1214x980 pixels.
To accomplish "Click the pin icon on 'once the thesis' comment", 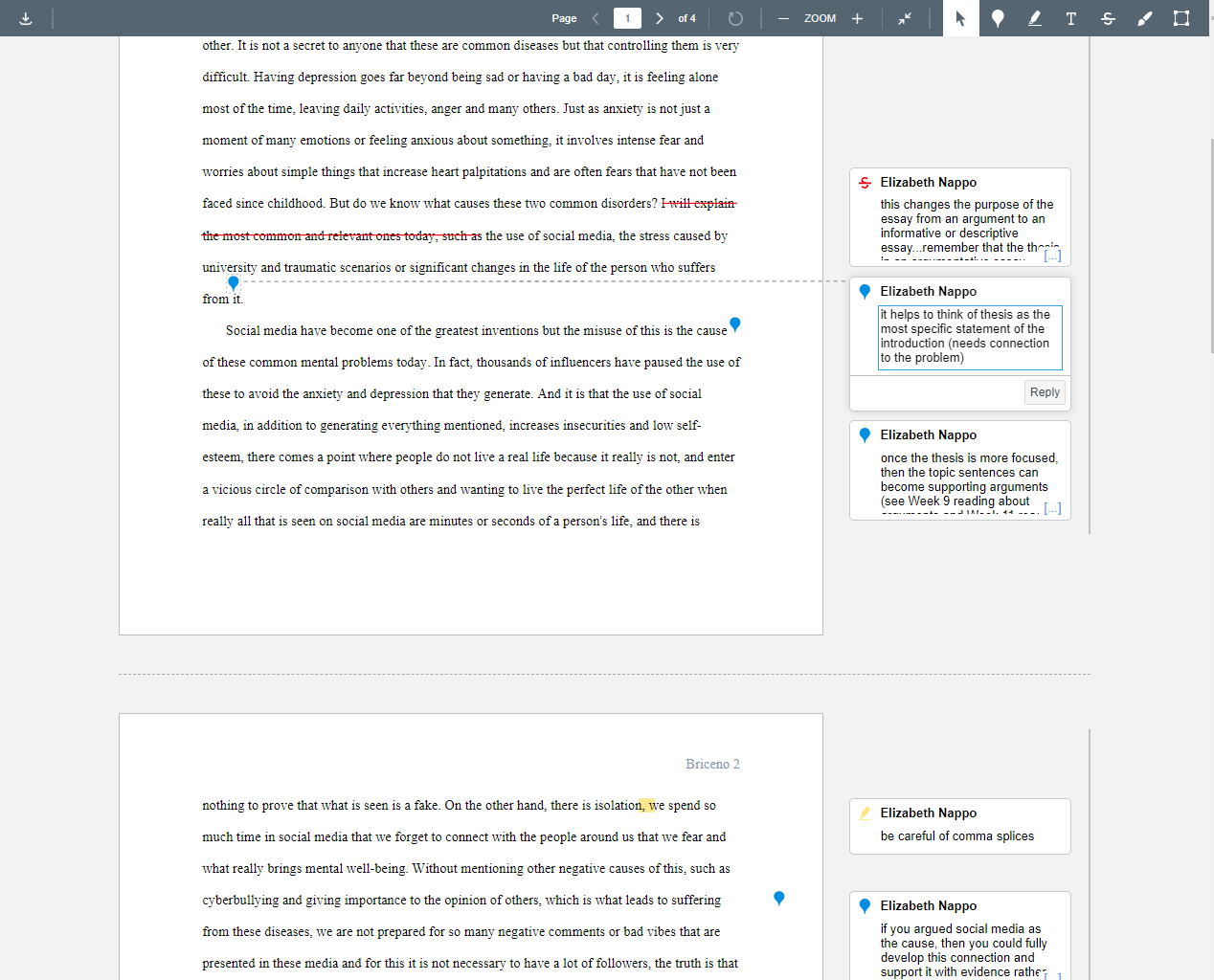I will (x=865, y=435).
